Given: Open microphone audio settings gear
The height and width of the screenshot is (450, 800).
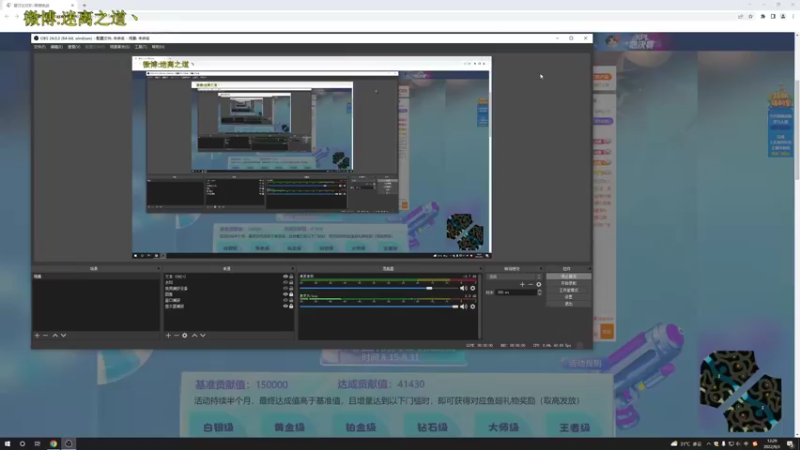Looking at the screenshot, I should (x=473, y=307).
